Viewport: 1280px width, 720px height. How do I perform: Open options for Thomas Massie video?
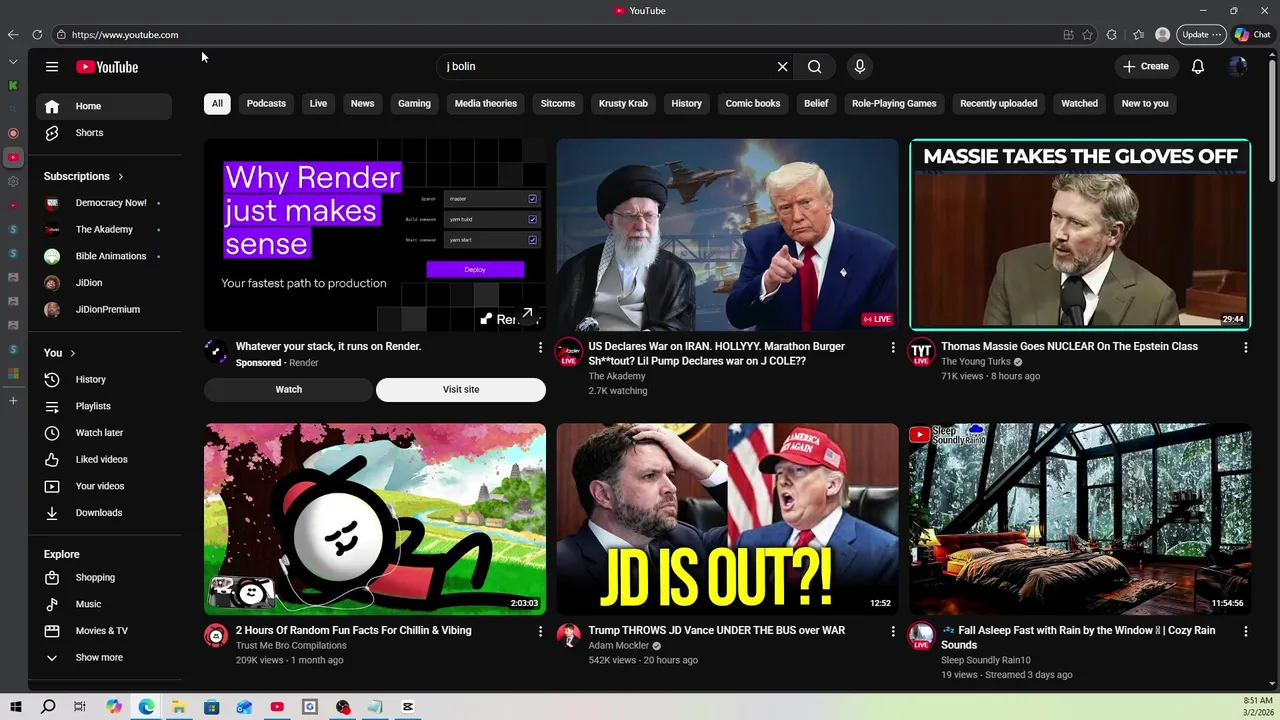(1245, 347)
